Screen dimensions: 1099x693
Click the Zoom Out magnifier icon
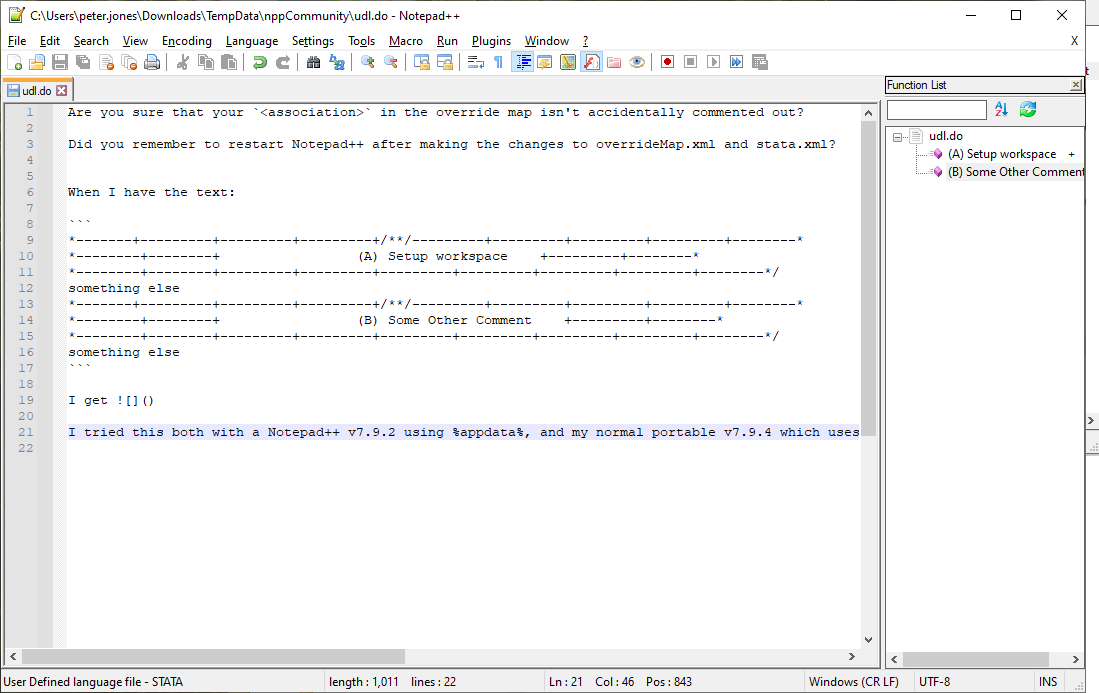390,62
